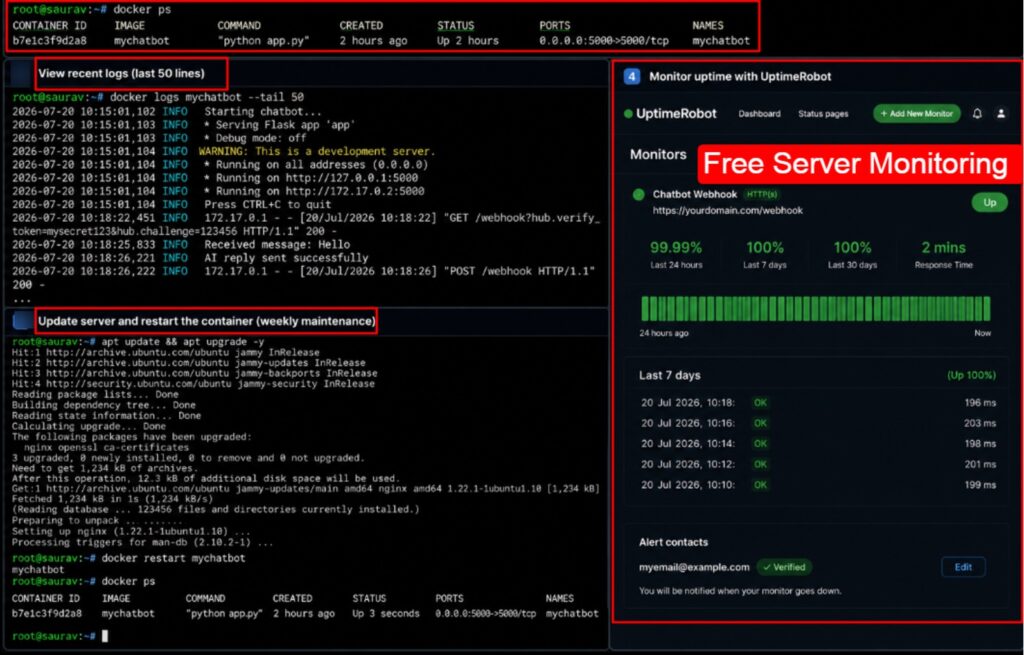This screenshot has width=1024, height=655.
Task: Click the myemail@example.com alert contact
Action: point(694,567)
